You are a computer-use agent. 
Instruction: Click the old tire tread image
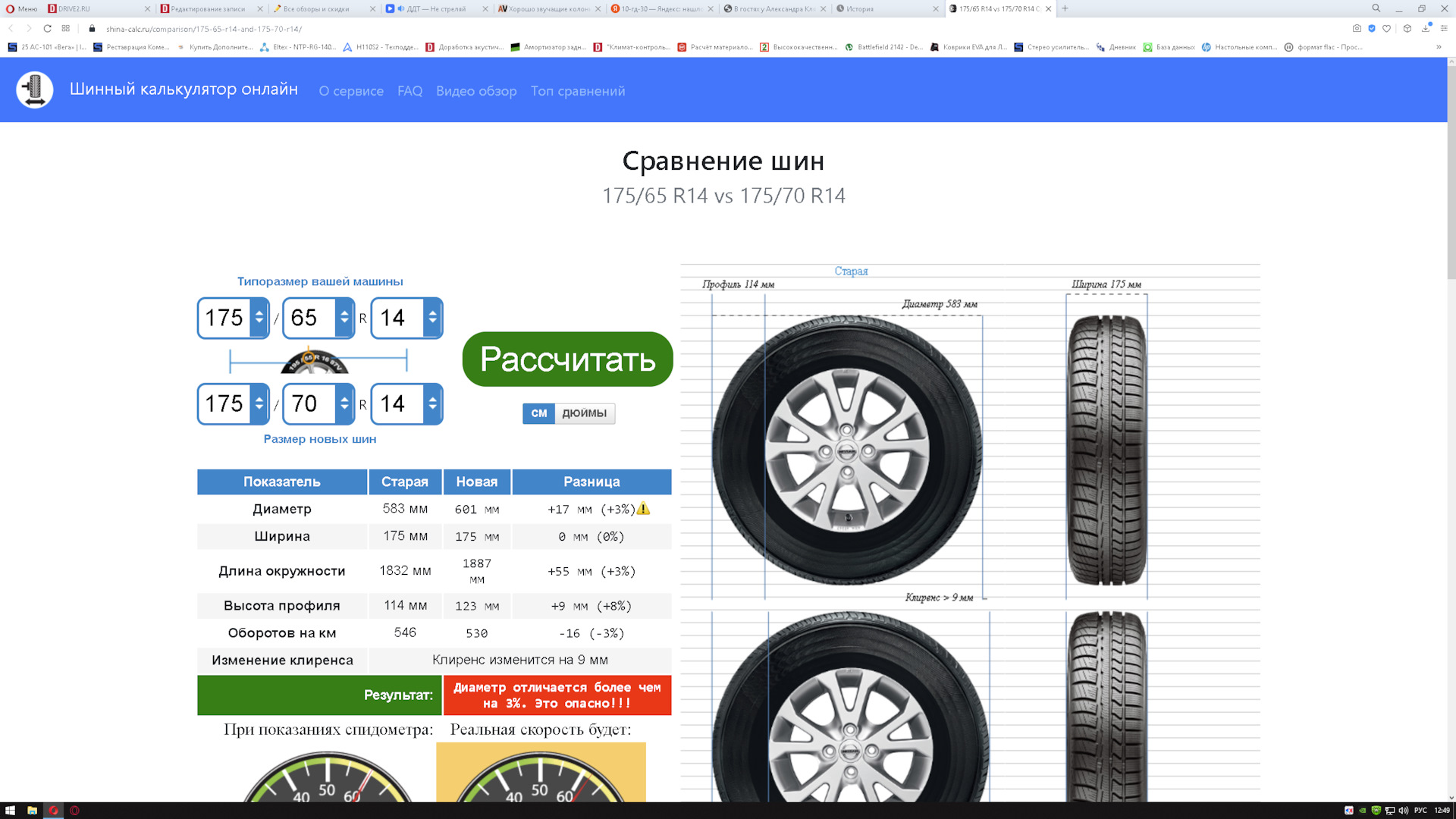click(x=1106, y=450)
